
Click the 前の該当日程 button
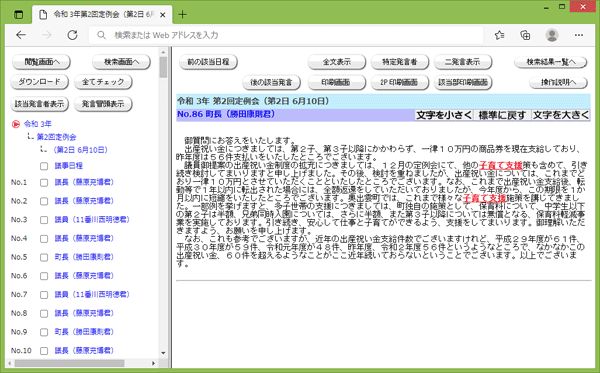(x=208, y=62)
